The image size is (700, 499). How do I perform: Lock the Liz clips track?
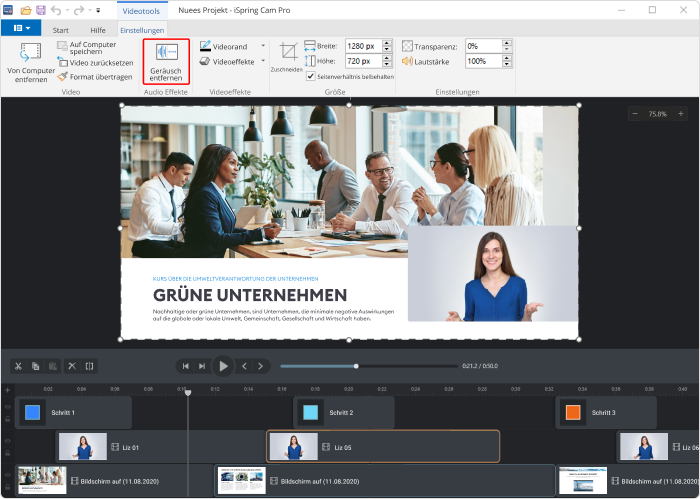pos(8,453)
